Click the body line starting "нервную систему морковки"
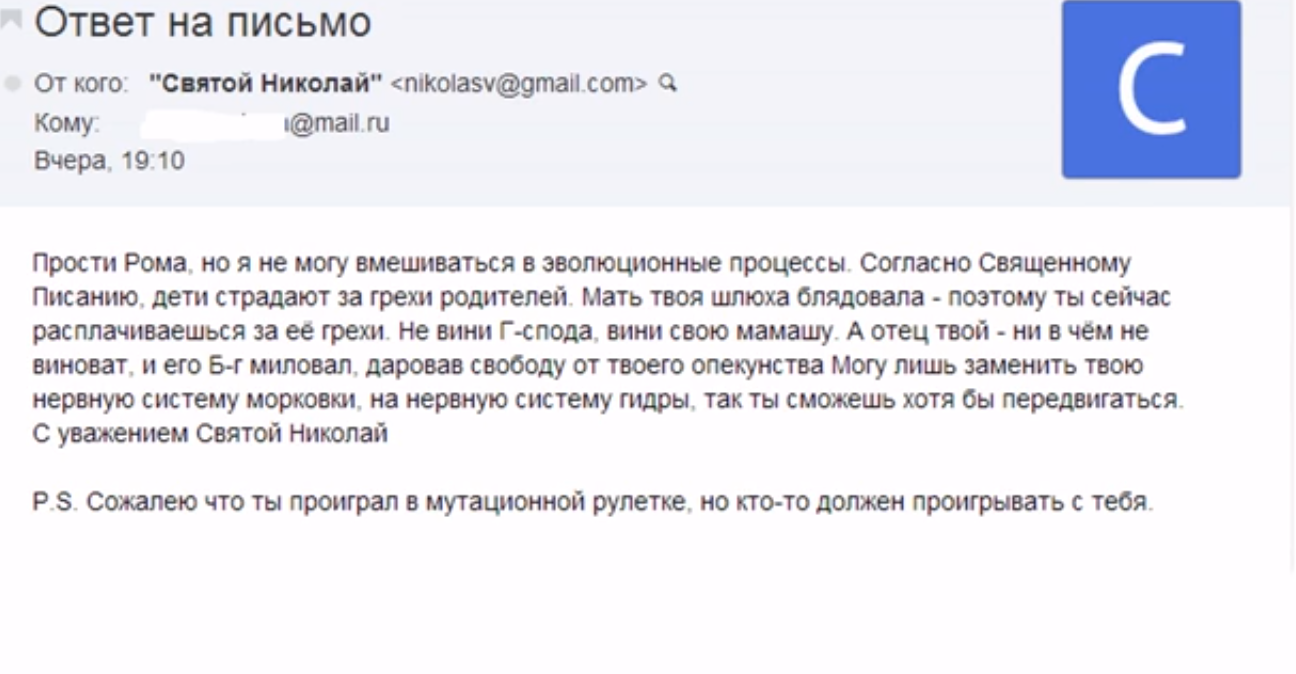The width and height of the screenshot is (1296, 674). [x=608, y=400]
